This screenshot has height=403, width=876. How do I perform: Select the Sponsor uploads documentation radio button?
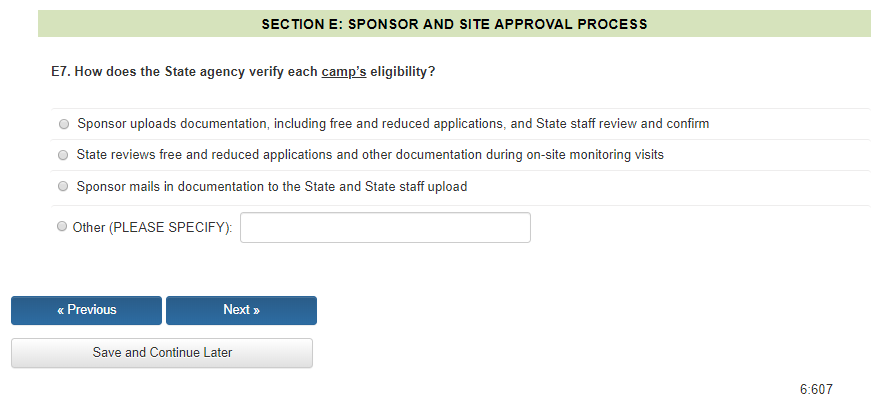tap(65, 124)
